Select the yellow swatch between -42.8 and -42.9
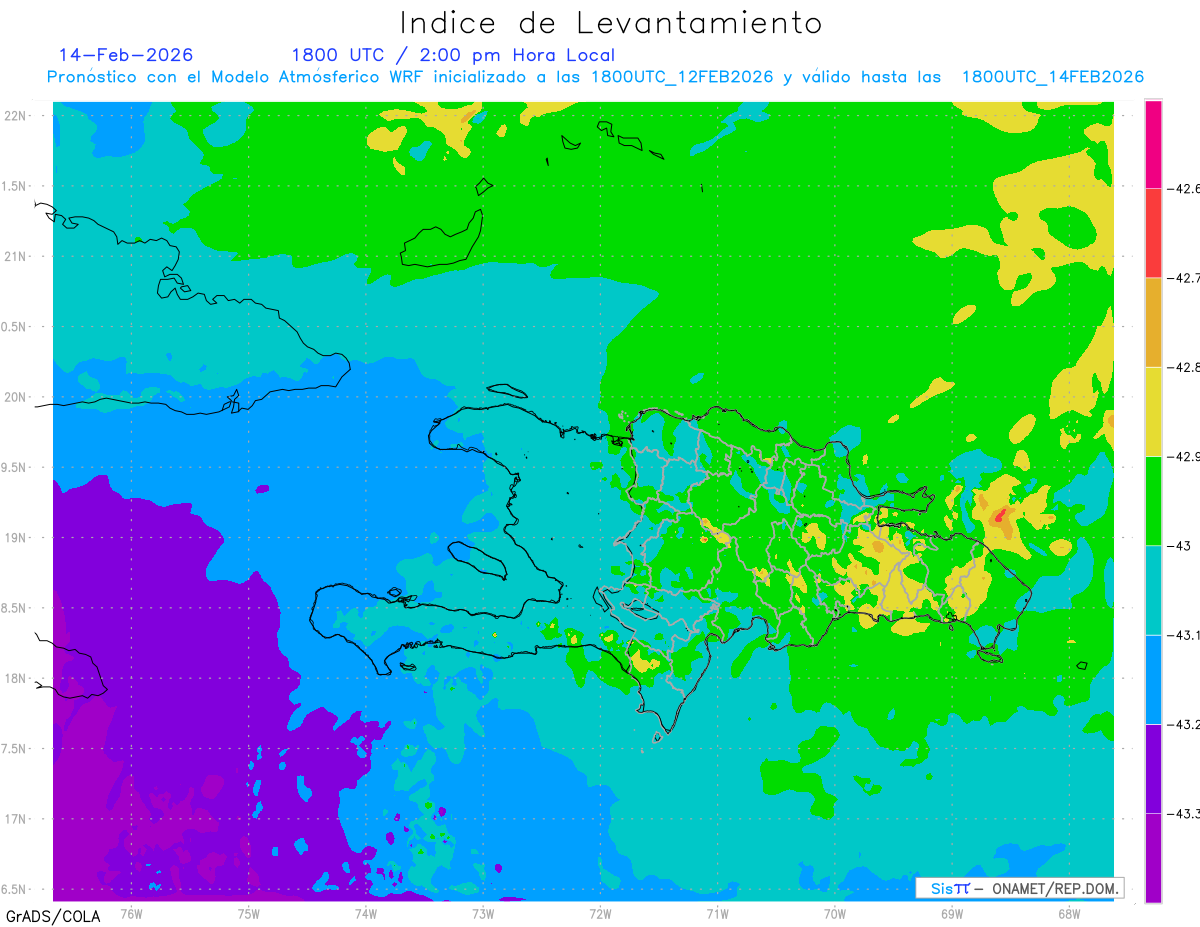The height and width of the screenshot is (927, 1200). pos(1153,411)
